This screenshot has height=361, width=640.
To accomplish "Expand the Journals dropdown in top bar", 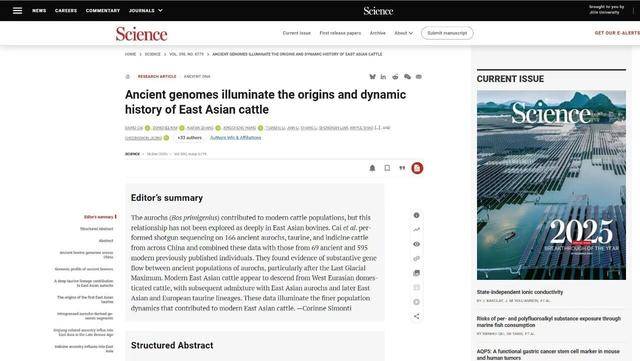I will (145, 11).
